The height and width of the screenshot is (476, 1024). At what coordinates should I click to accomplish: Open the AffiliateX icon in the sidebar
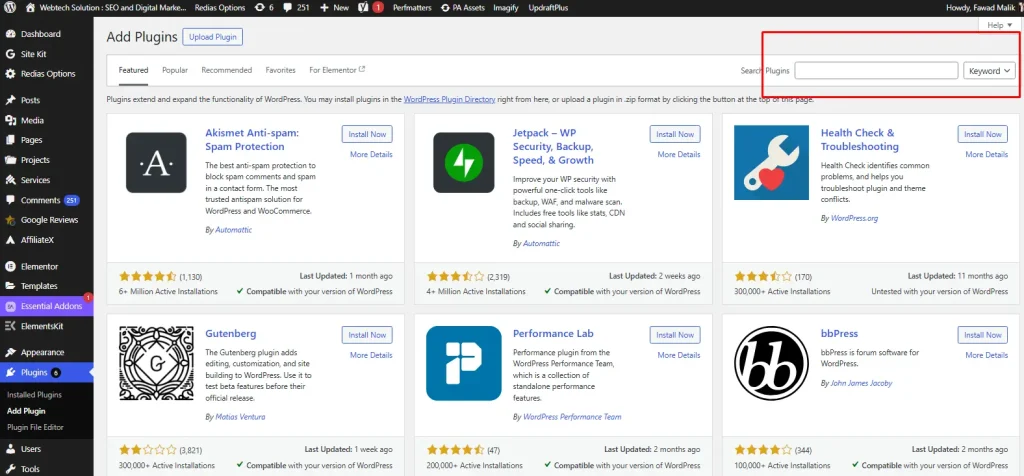coord(10,240)
